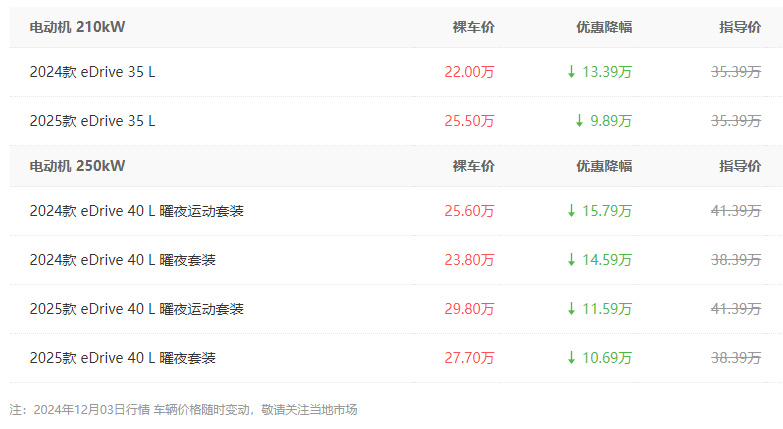Choose 2025款 eDrive 40 L 曜夜运动套装

coord(137,309)
